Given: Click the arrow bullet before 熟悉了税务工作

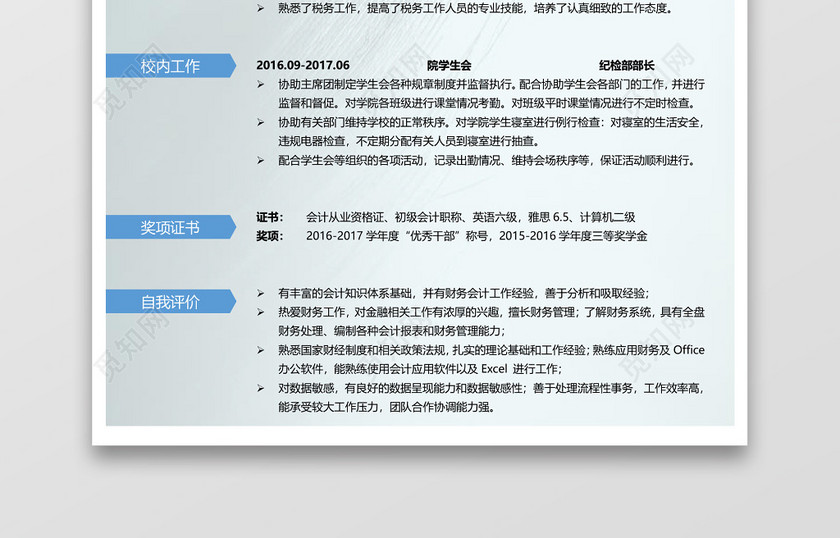Looking at the screenshot, I should (x=260, y=8).
